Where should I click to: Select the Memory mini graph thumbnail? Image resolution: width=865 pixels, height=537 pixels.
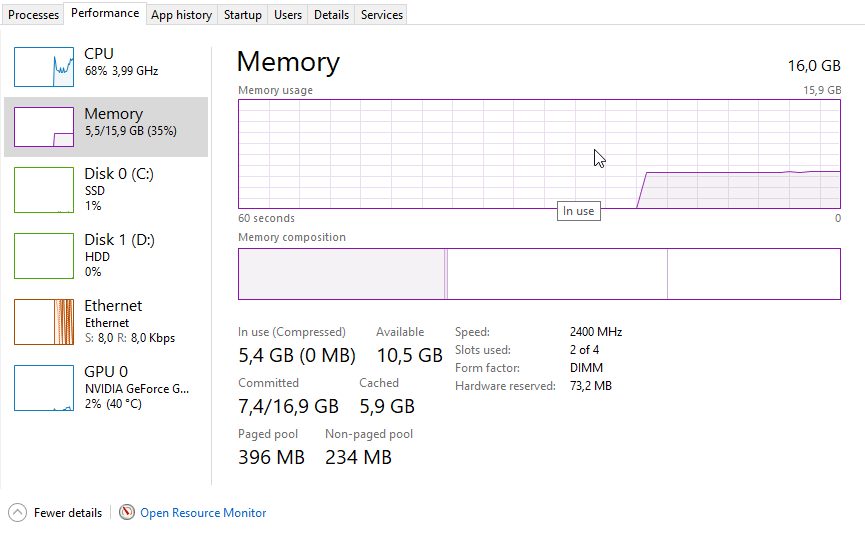tap(44, 127)
